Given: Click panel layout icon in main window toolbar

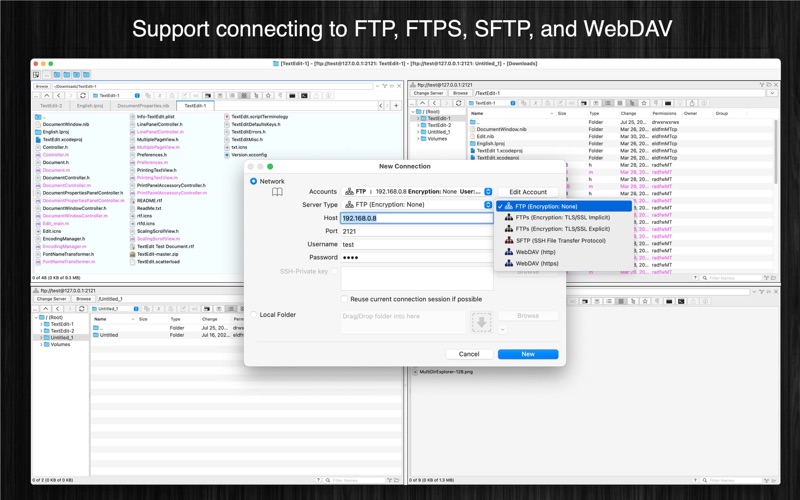Looking at the screenshot, I should 36,74.
